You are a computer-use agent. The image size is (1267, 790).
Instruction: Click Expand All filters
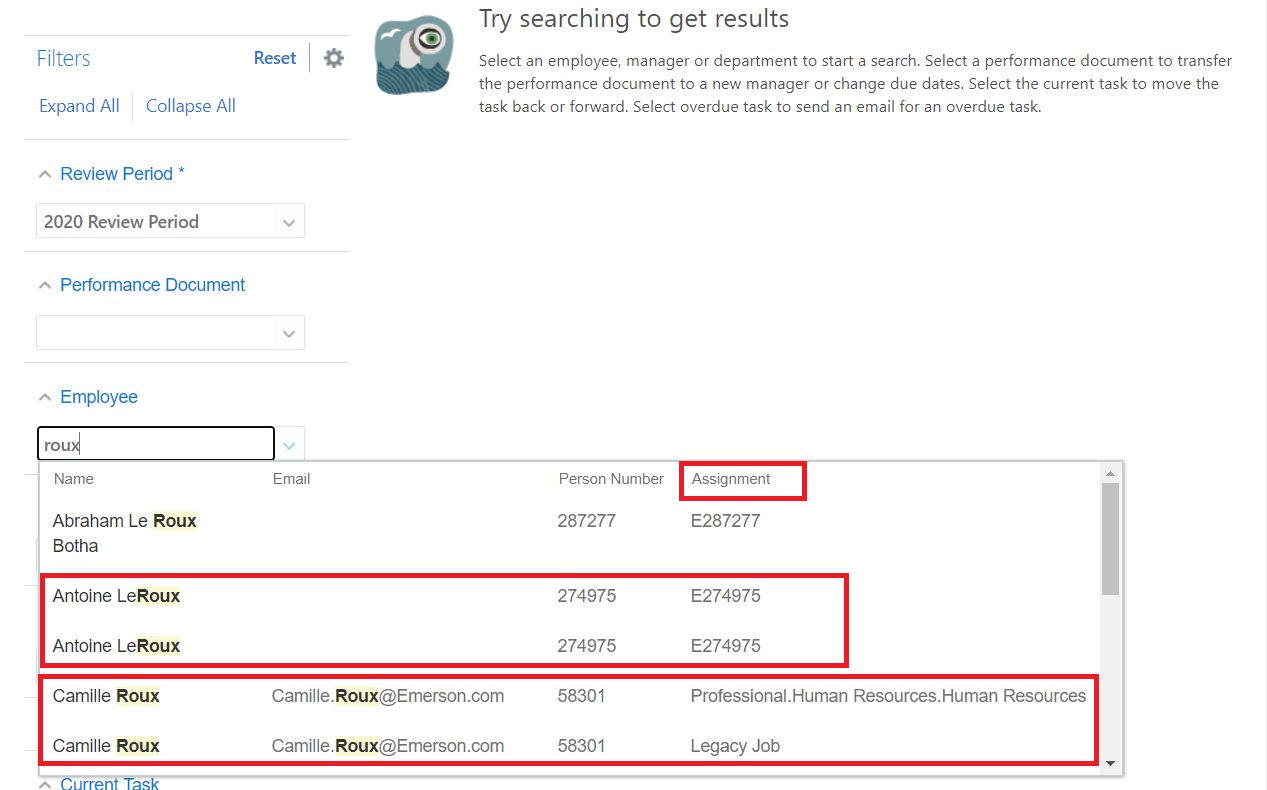tap(79, 106)
